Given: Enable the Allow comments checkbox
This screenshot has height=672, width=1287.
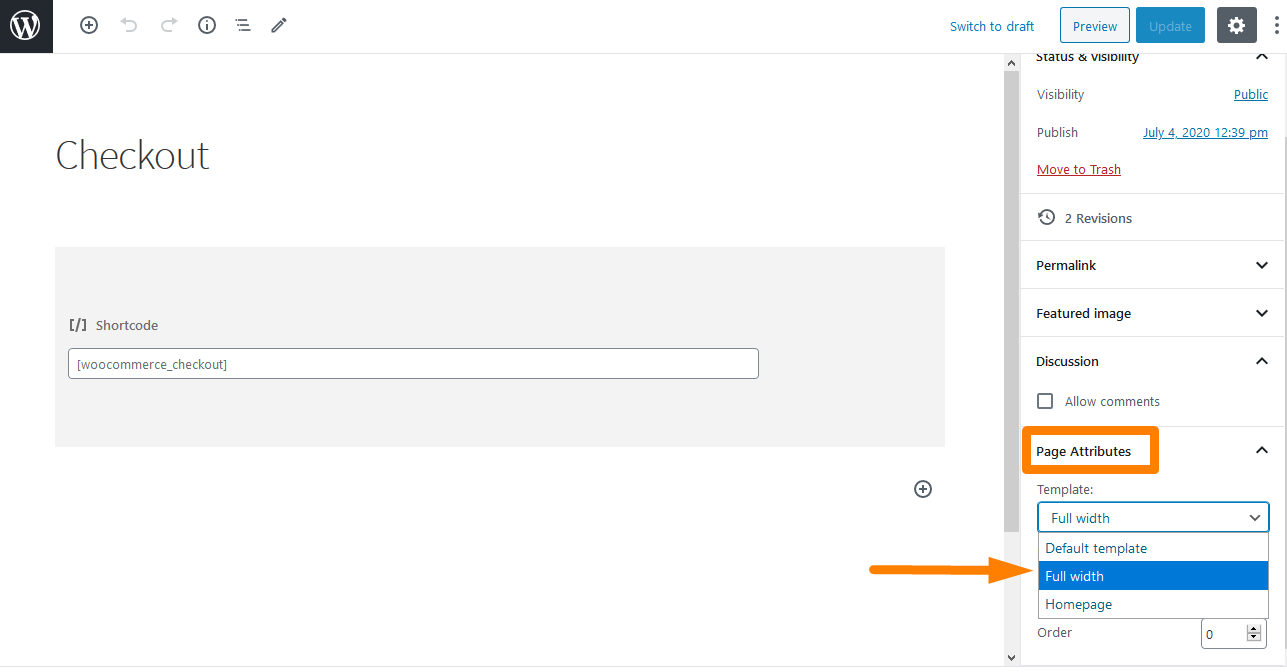Looking at the screenshot, I should 1045,401.
